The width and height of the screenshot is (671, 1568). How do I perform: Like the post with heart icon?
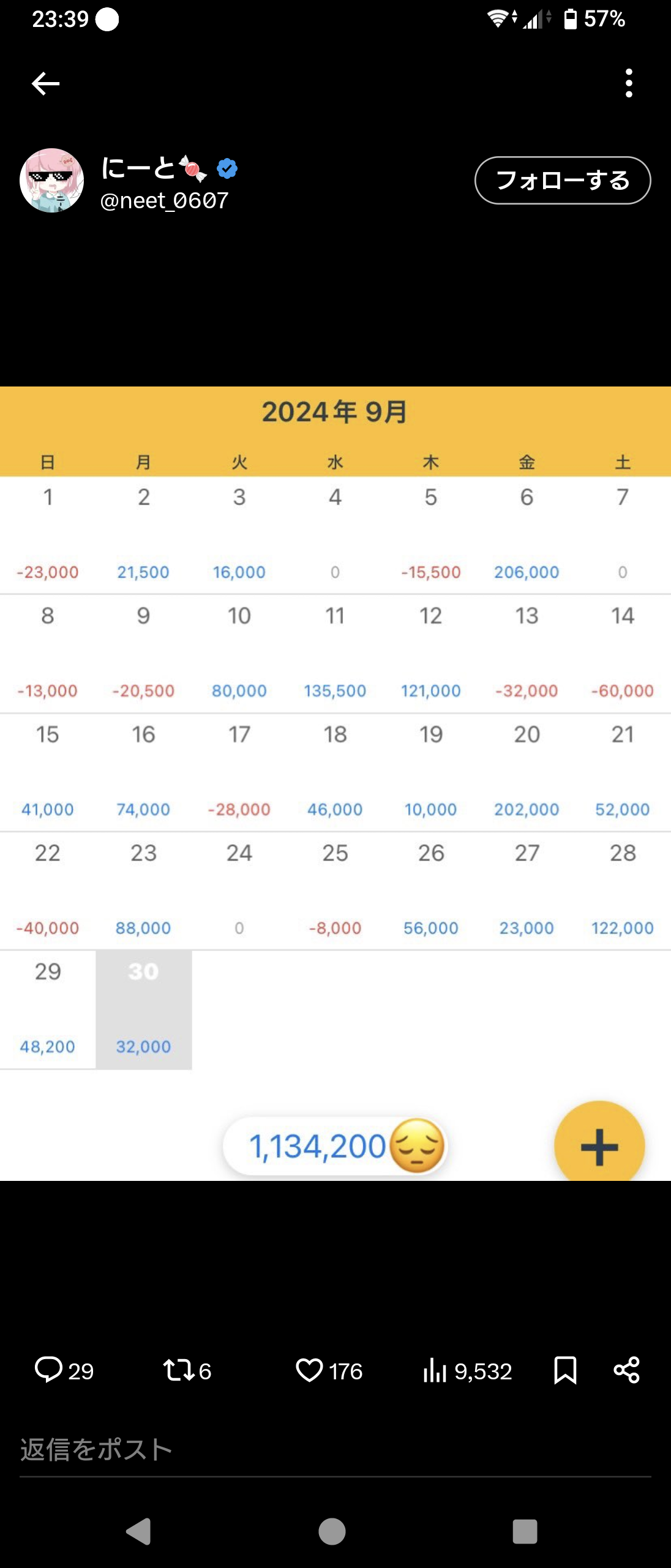pyautogui.click(x=309, y=1370)
